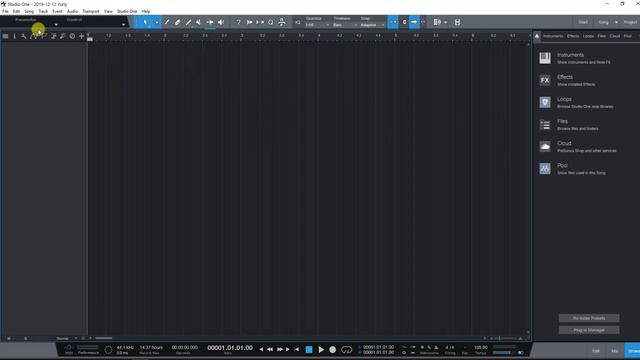Click the Record button in transport
The image size is (640, 360).
(x=333, y=349)
